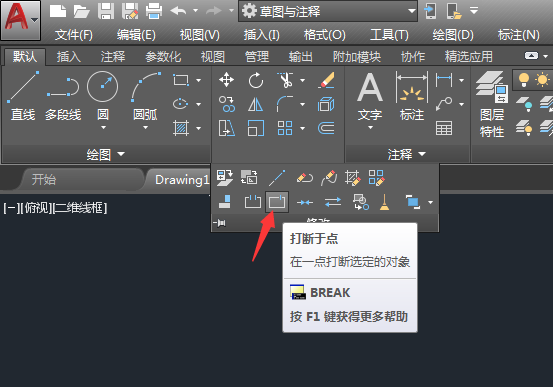Click the 打断于点 break-at-point tool
Image resolution: width=553 pixels, height=387 pixels.
(277, 202)
